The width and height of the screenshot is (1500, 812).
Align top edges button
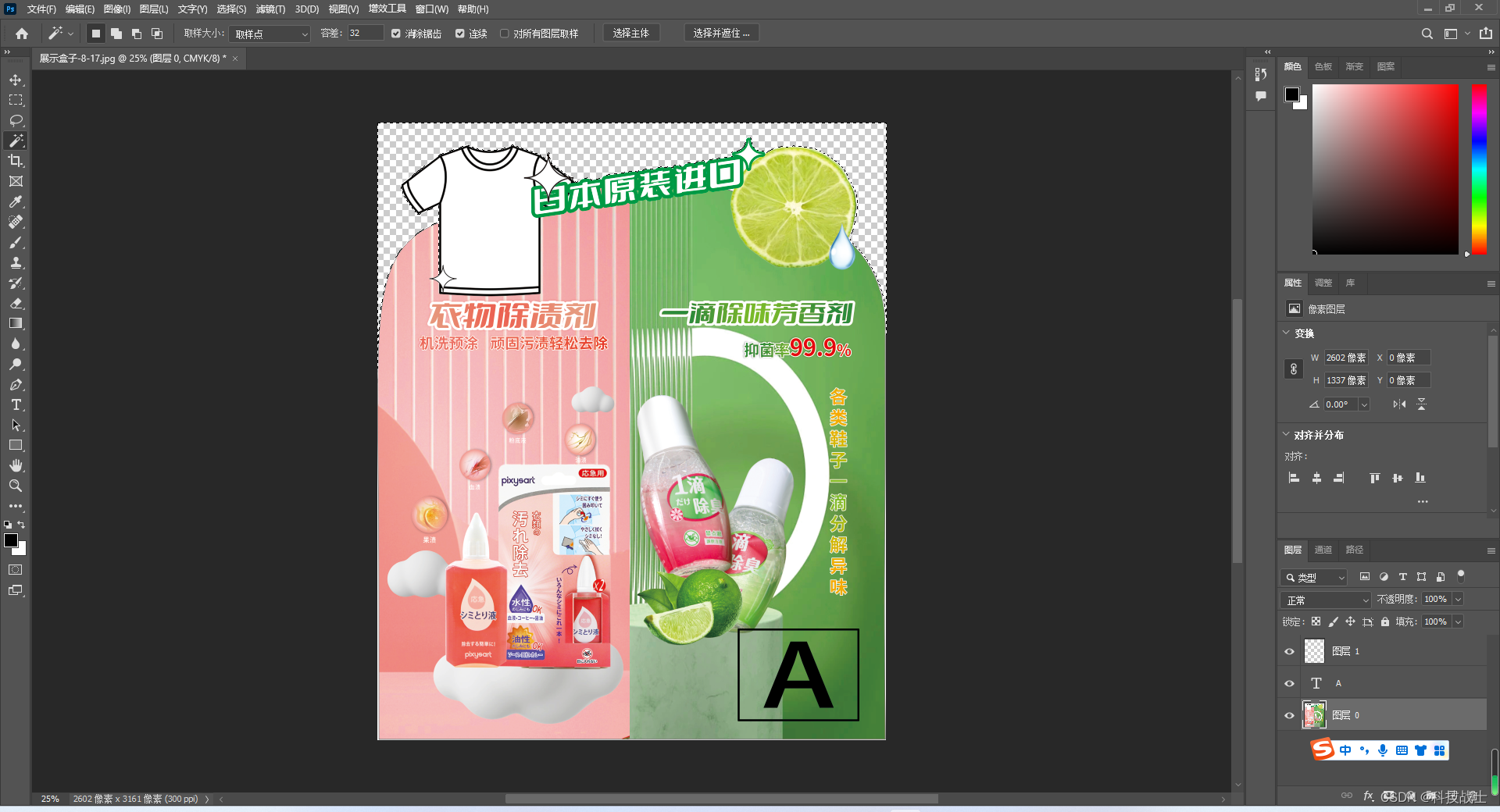coord(1374,478)
